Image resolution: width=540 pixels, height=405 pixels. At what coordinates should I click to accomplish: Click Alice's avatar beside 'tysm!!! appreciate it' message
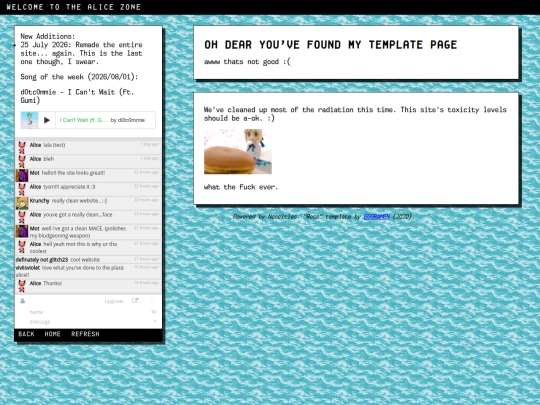22,189
